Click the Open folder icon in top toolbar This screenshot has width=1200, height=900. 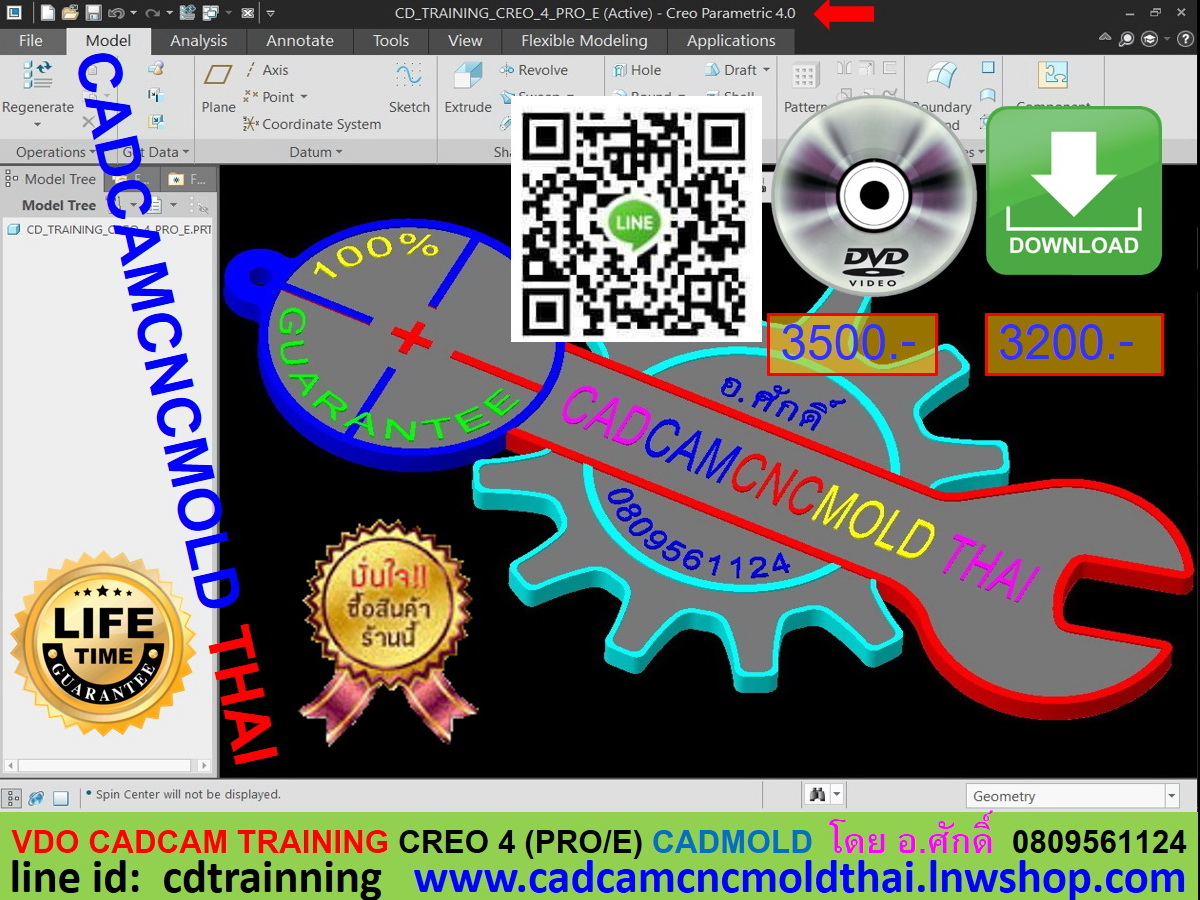(70, 13)
